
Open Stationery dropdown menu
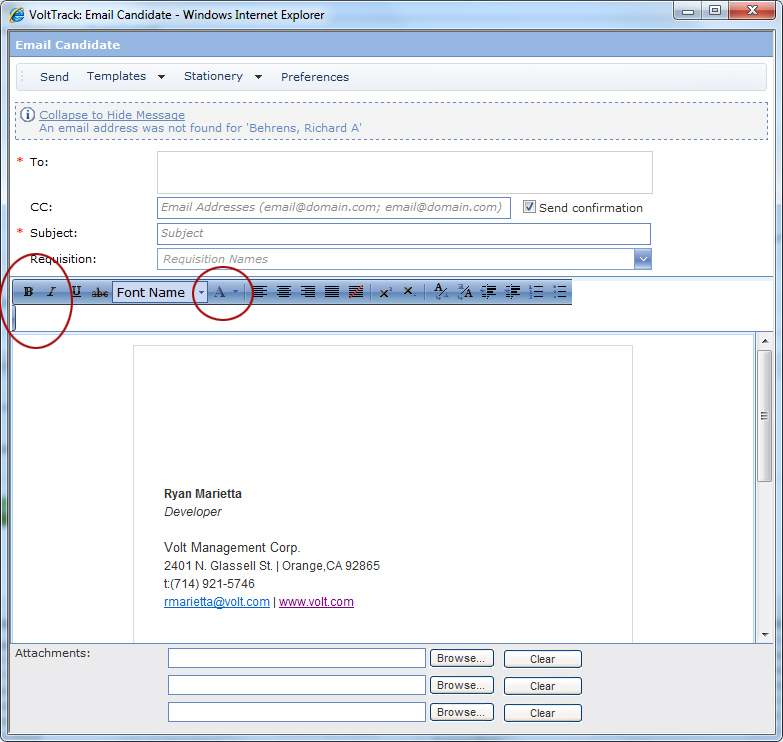(x=258, y=77)
